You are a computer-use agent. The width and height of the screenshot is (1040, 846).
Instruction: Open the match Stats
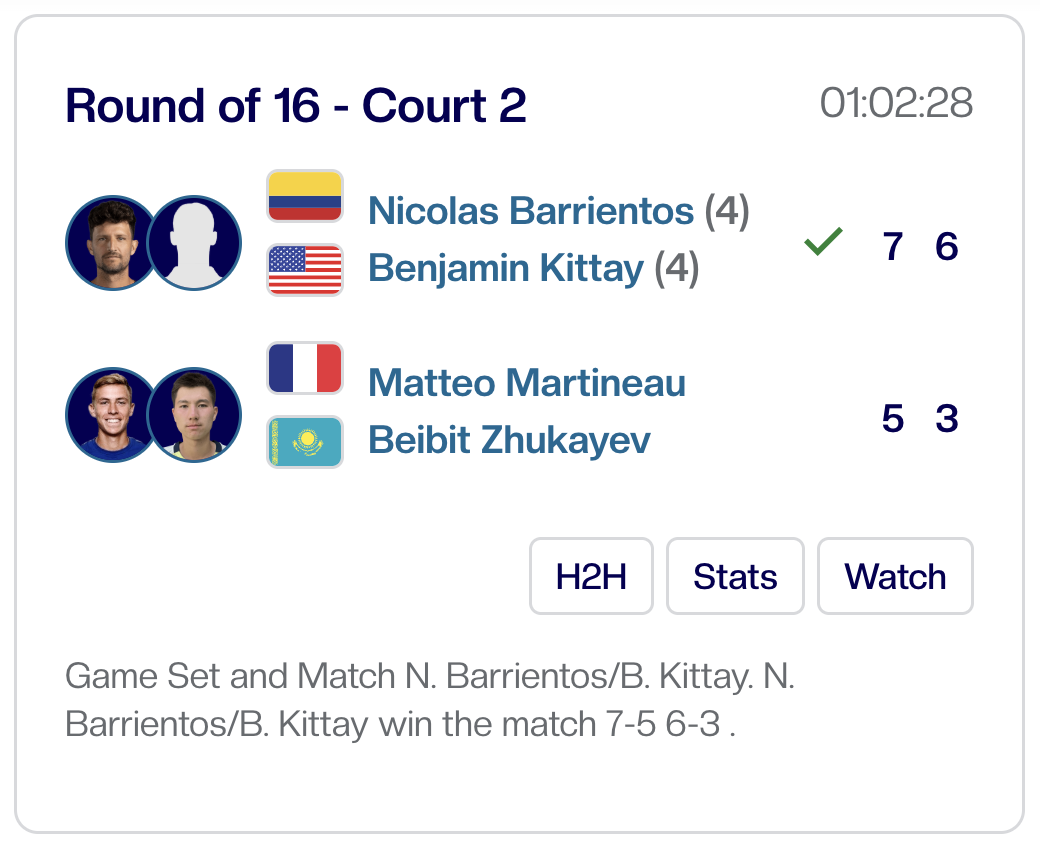[x=735, y=576]
